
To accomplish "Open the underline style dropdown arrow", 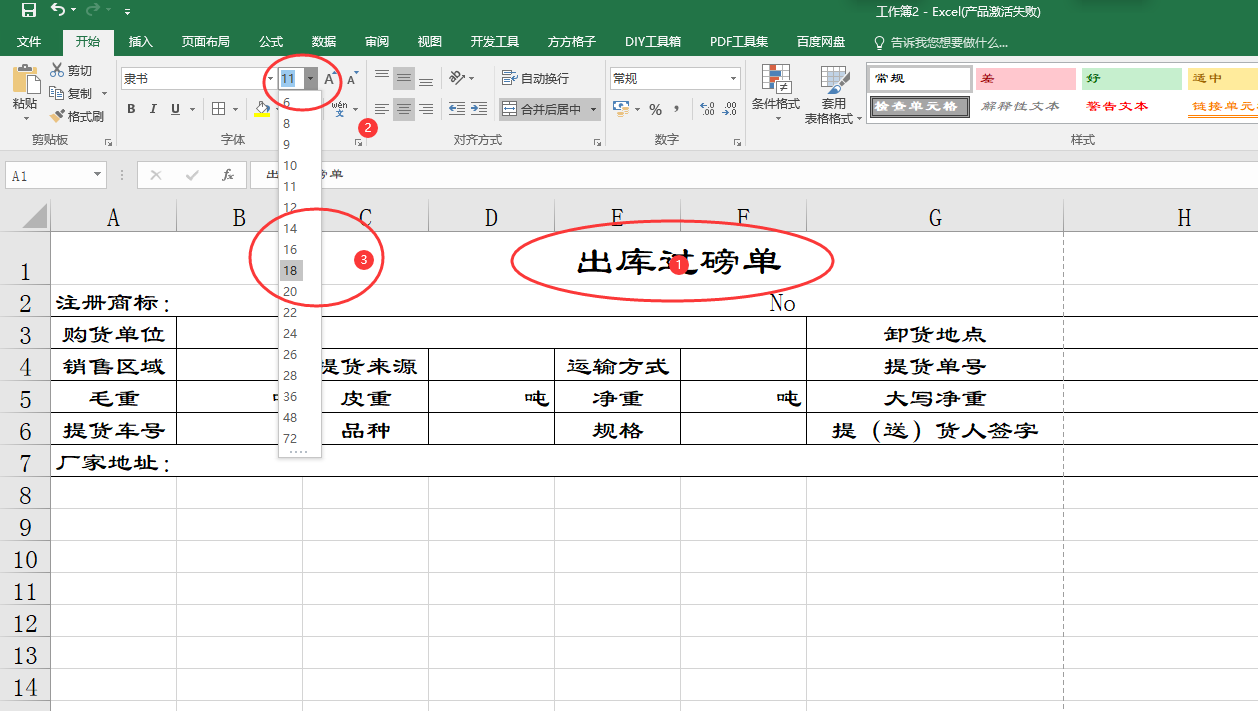I will pyautogui.click(x=191, y=109).
